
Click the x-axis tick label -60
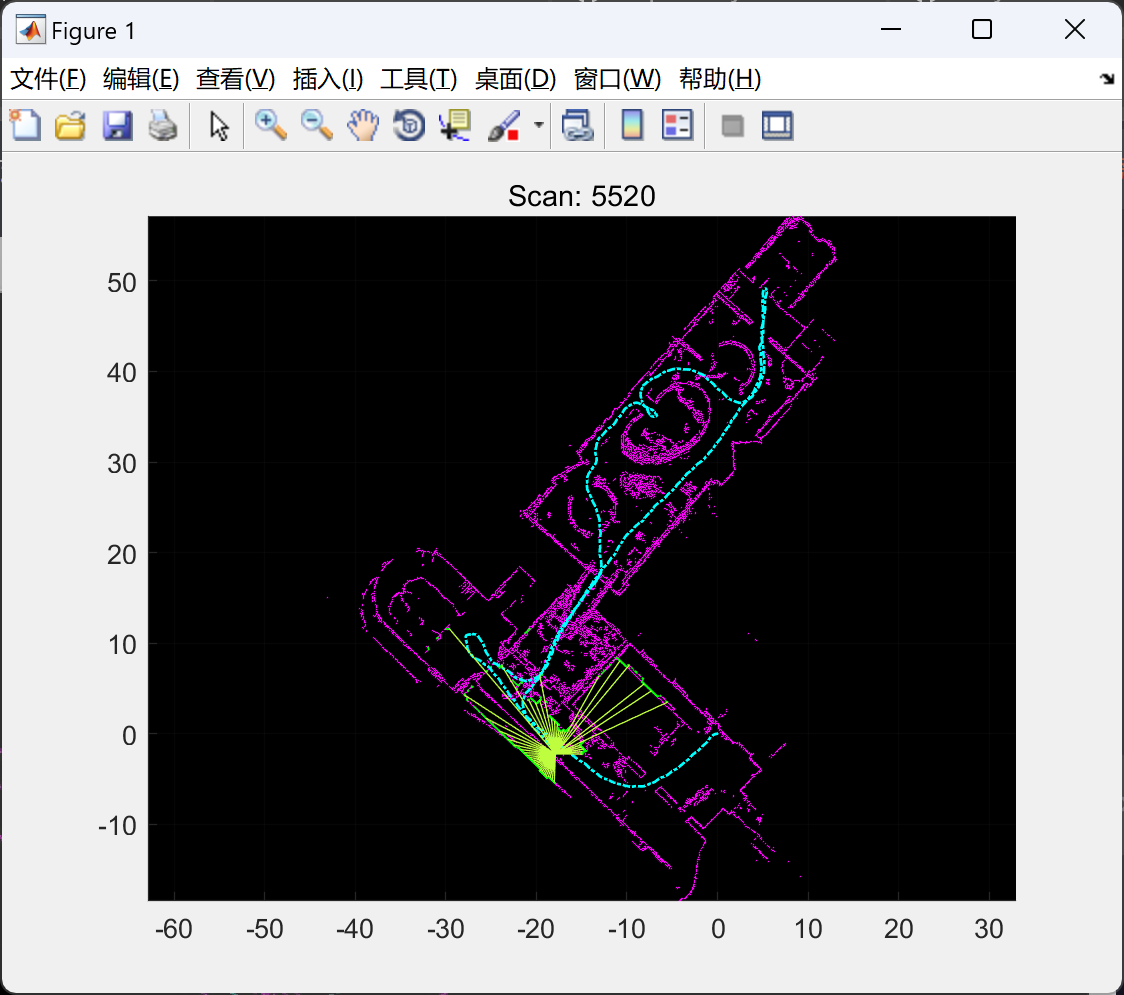point(173,929)
